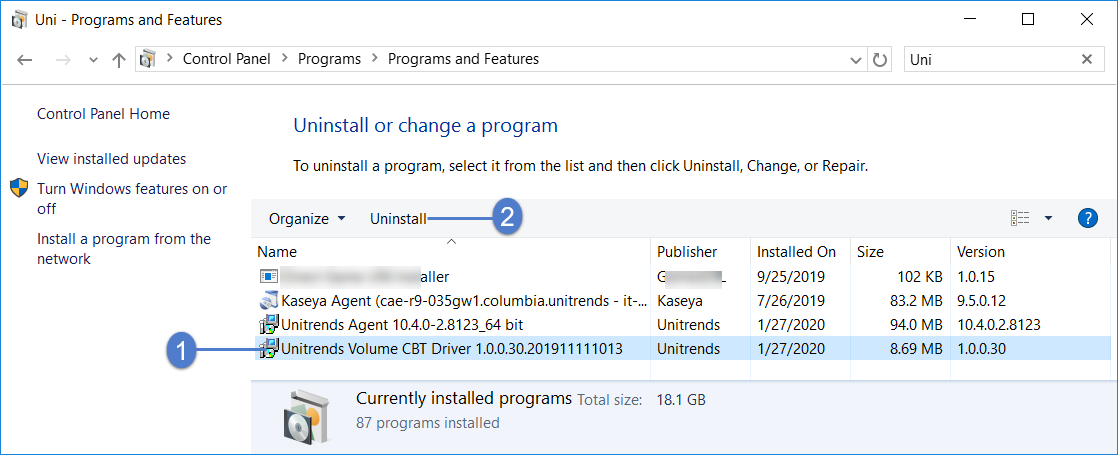Viewport: 1118px width, 455px height.
Task: Click the Unitrends Volume CBT Driver icon
Action: click(269, 349)
